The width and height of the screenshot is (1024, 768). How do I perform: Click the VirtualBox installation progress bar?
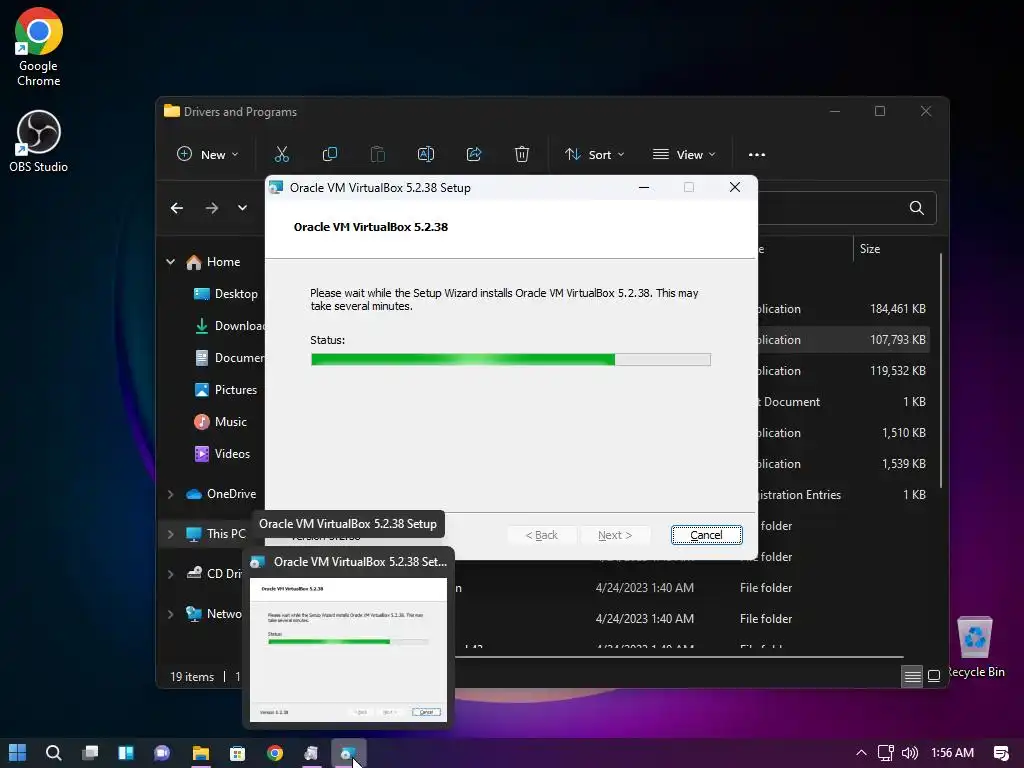(511, 359)
